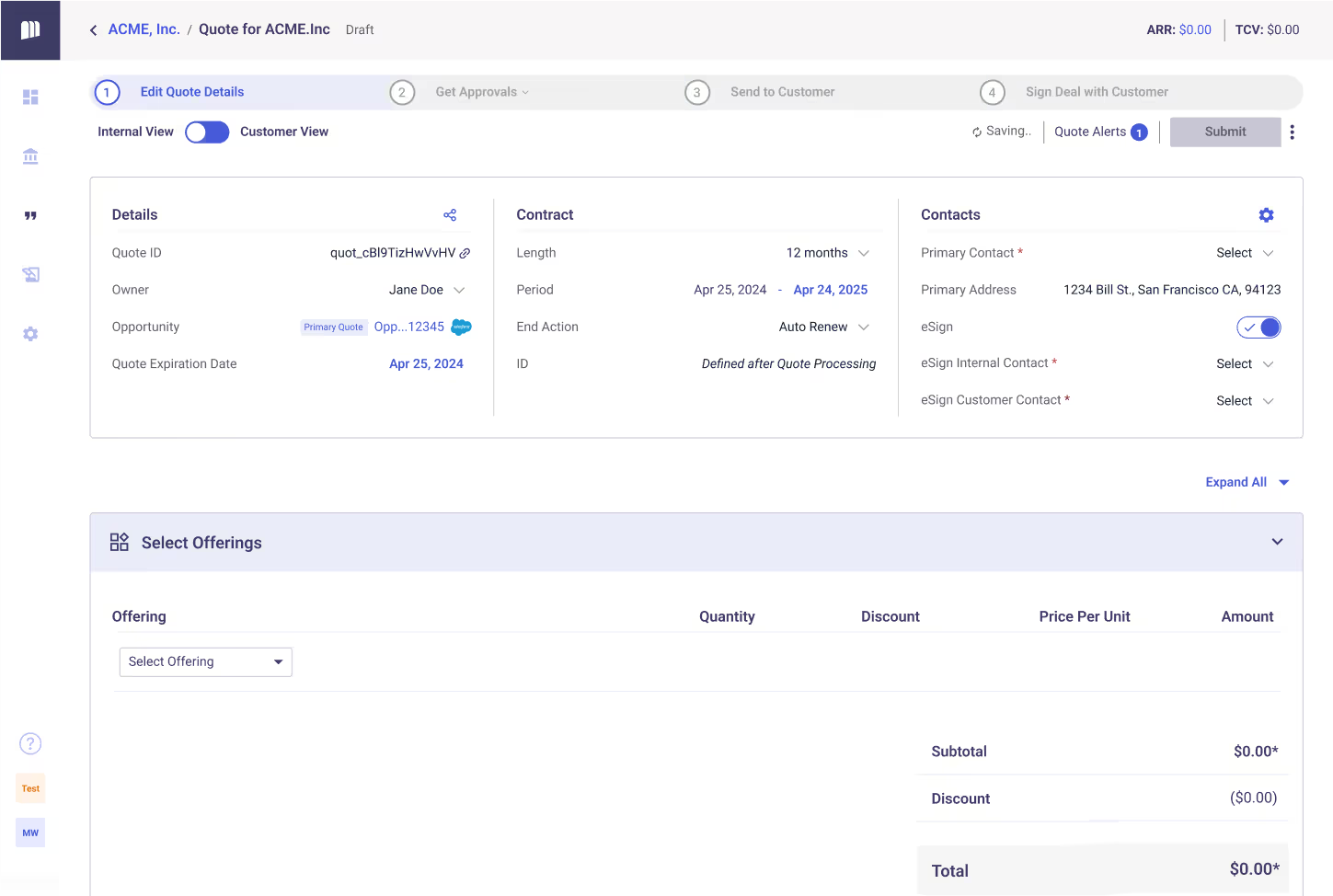This screenshot has height=896, width=1333.
Task: Open the End Action Auto Renew dropdown
Action: point(824,327)
